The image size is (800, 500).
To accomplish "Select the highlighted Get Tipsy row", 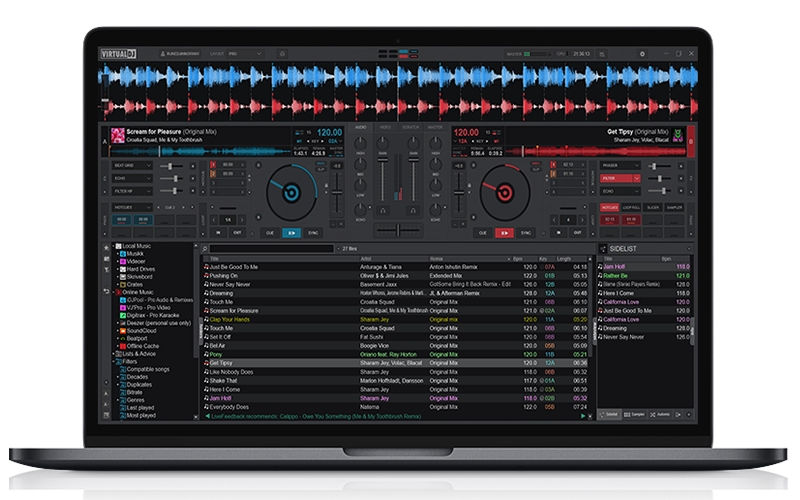I will [395, 363].
